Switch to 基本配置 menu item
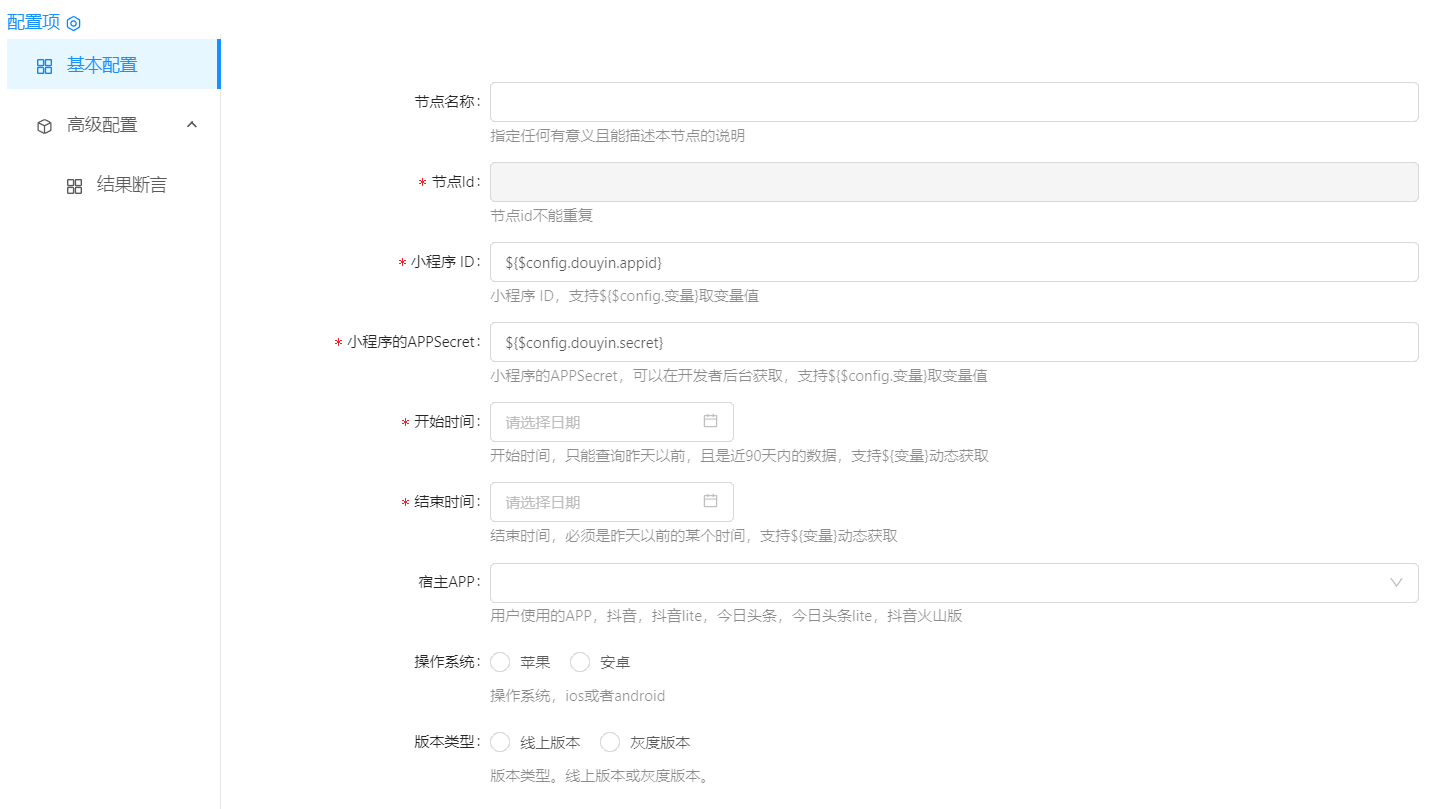This screenshot has width=1454, height=809. point(102,65)
